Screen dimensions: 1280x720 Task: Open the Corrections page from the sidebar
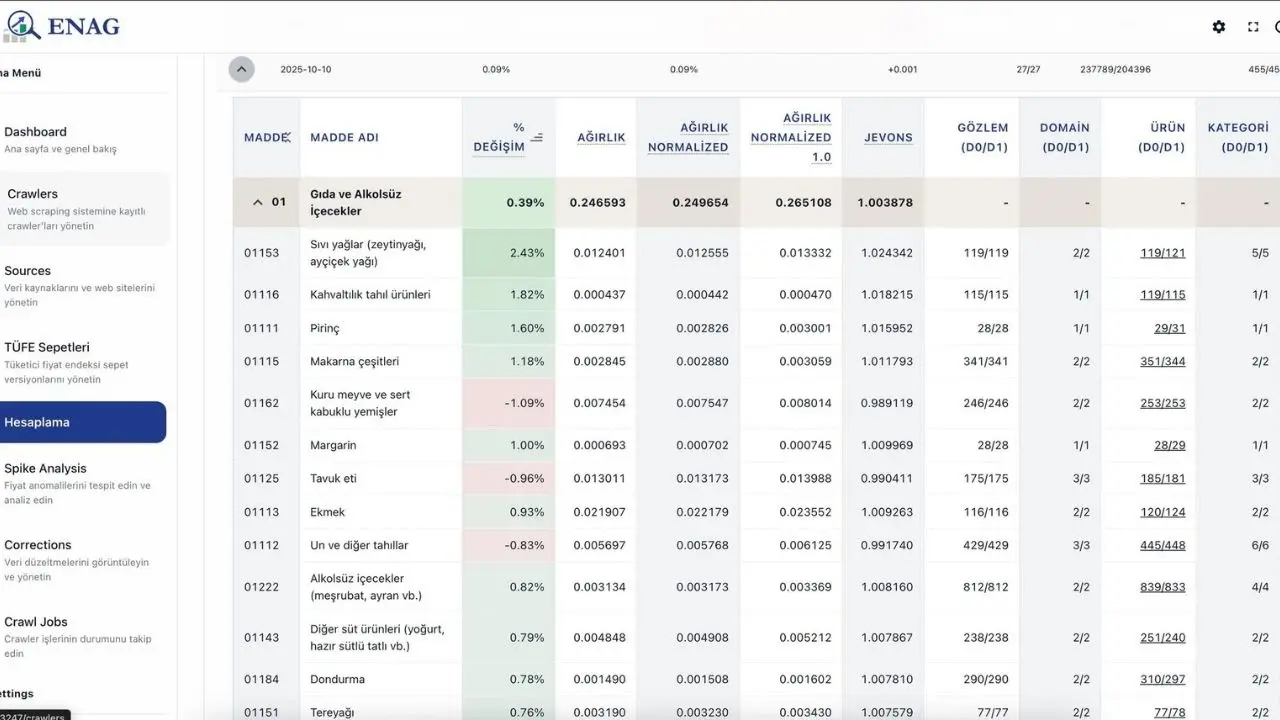pos(38,545)
